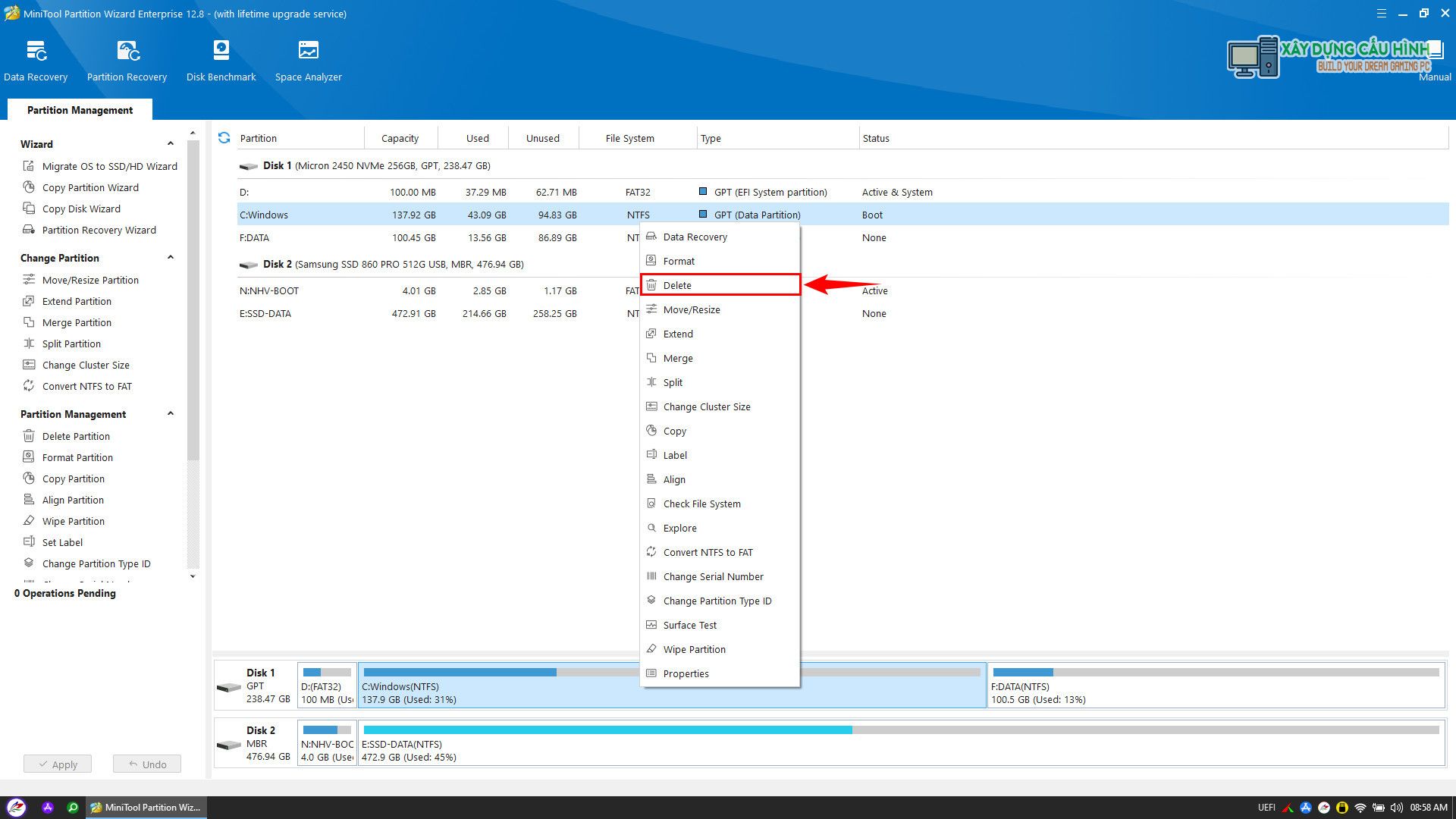This screenshot has height=819, width=1456.
Task: Open the Data Recovery tool in top toolbar
Action: (36, 61)
